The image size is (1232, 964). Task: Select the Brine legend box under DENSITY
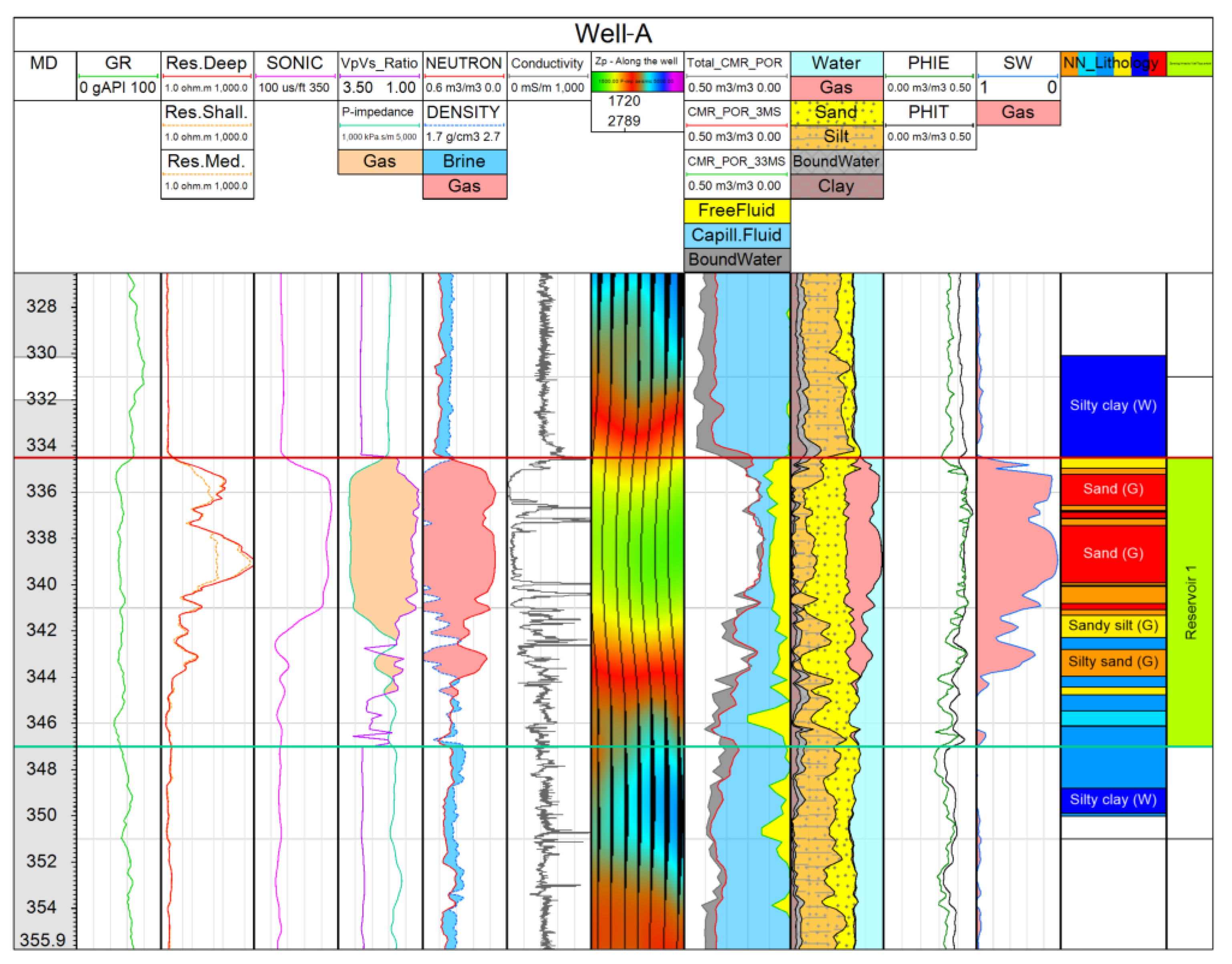click(464, 161)
